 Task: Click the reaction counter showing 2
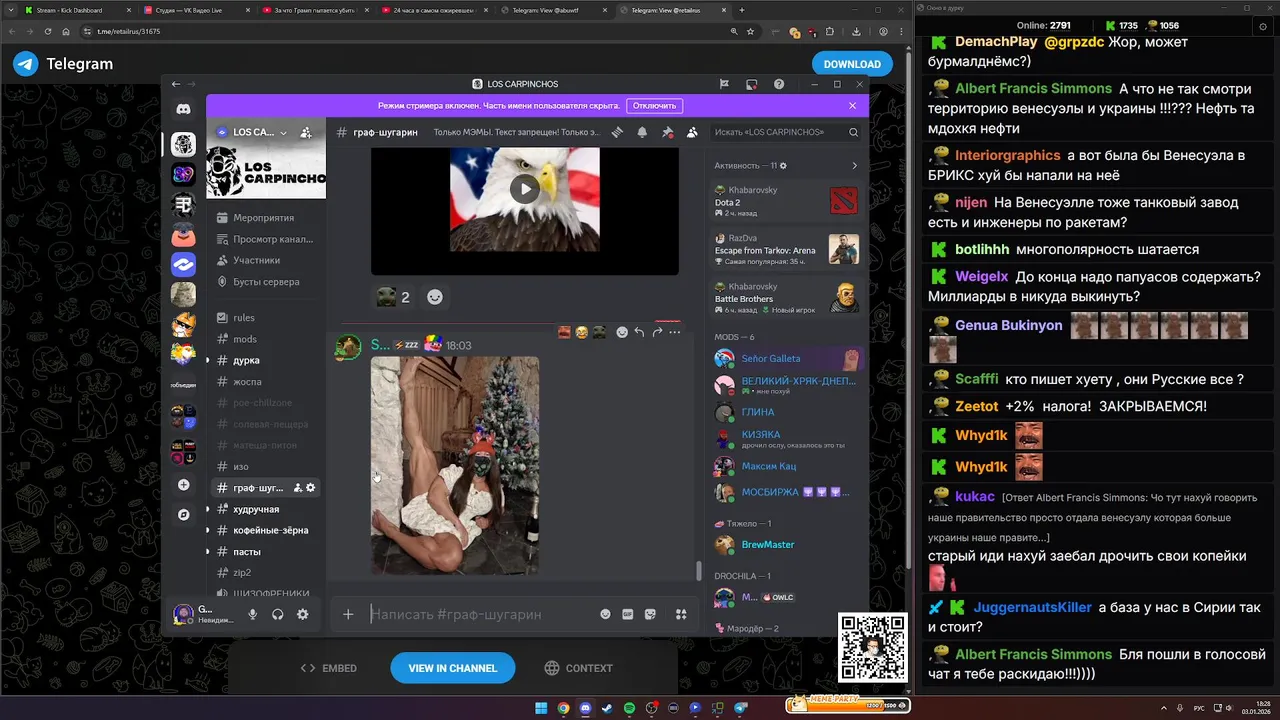tap(393, 297)
